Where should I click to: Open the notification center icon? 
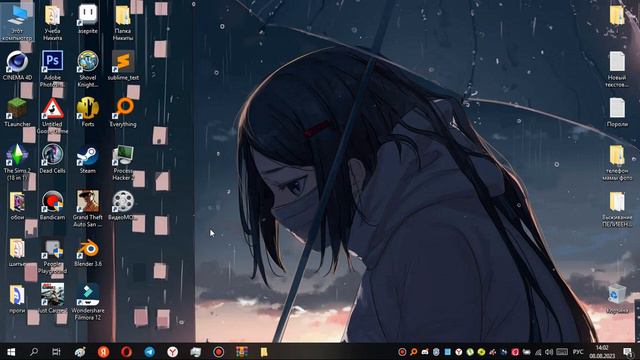[x=628, y=351]
